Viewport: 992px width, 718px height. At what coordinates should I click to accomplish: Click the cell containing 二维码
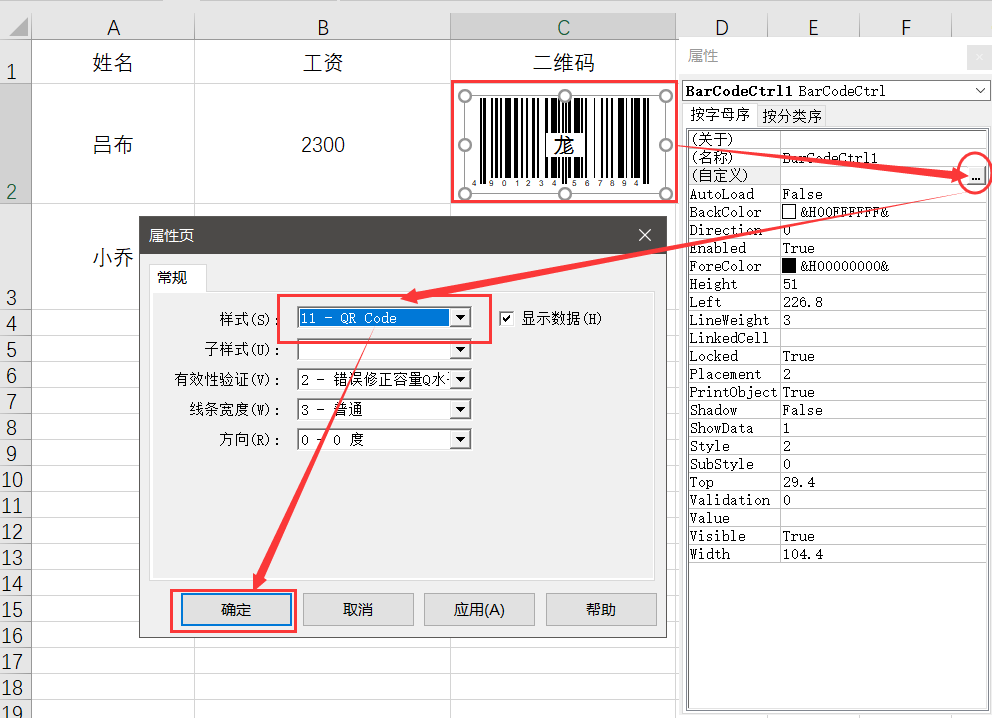[564, 62]
